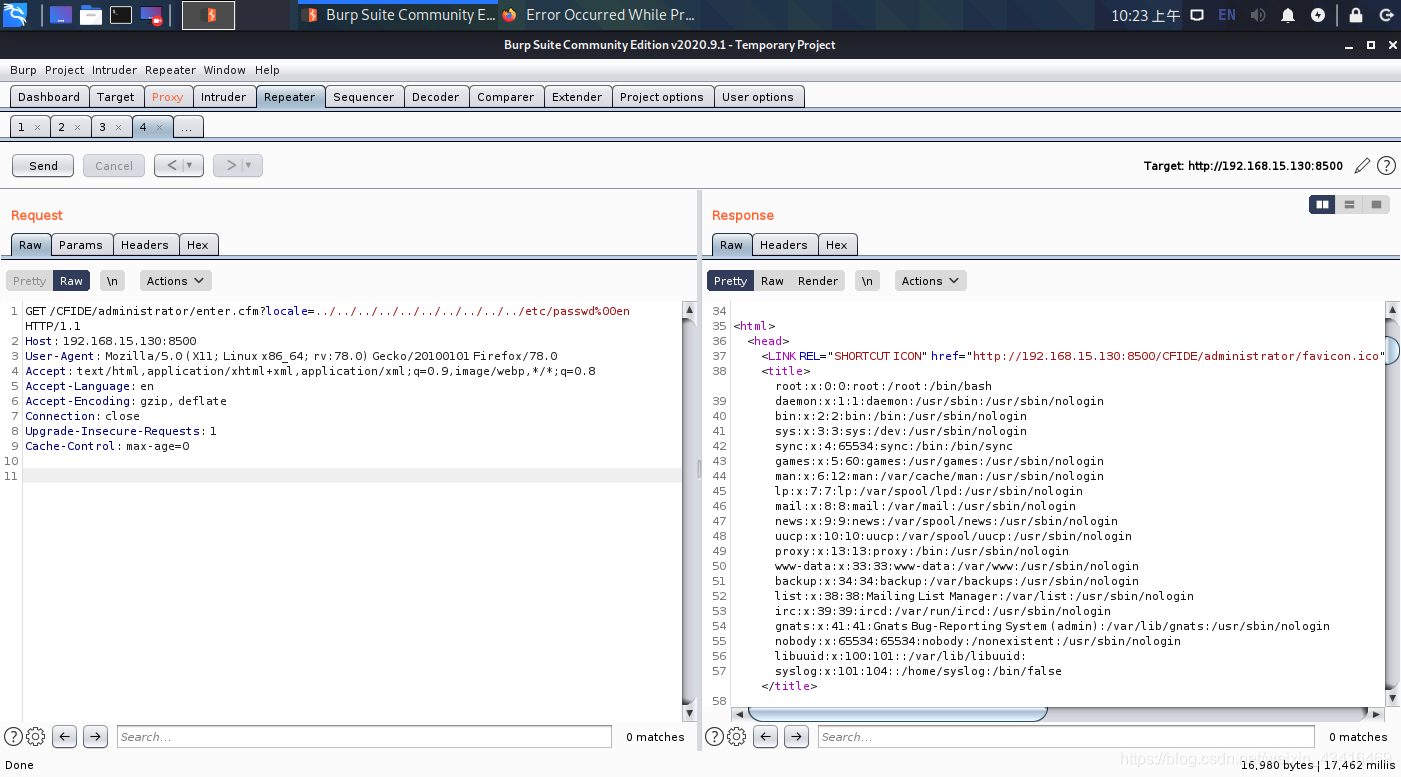Switch to the Firefox 'Error Occurred' window

[598, 15]
